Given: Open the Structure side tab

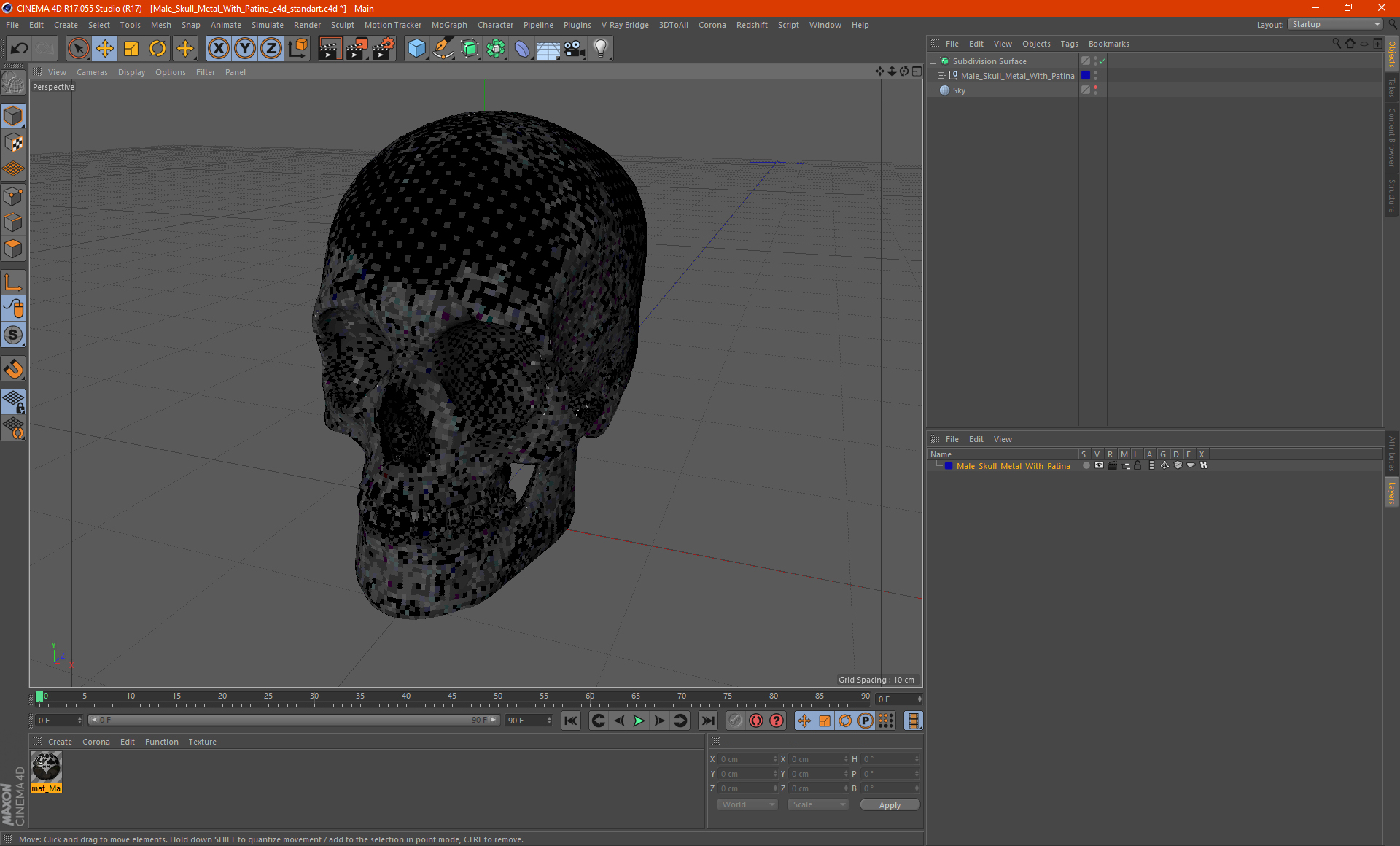Looking at the screenshot, I should point(1391,195).
